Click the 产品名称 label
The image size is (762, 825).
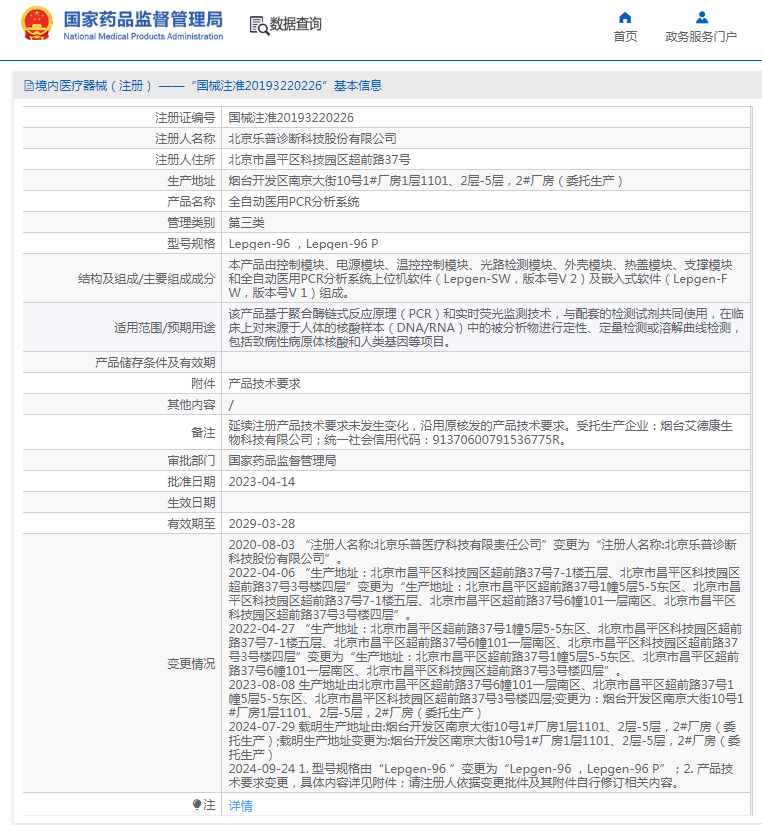click(191, 202)
